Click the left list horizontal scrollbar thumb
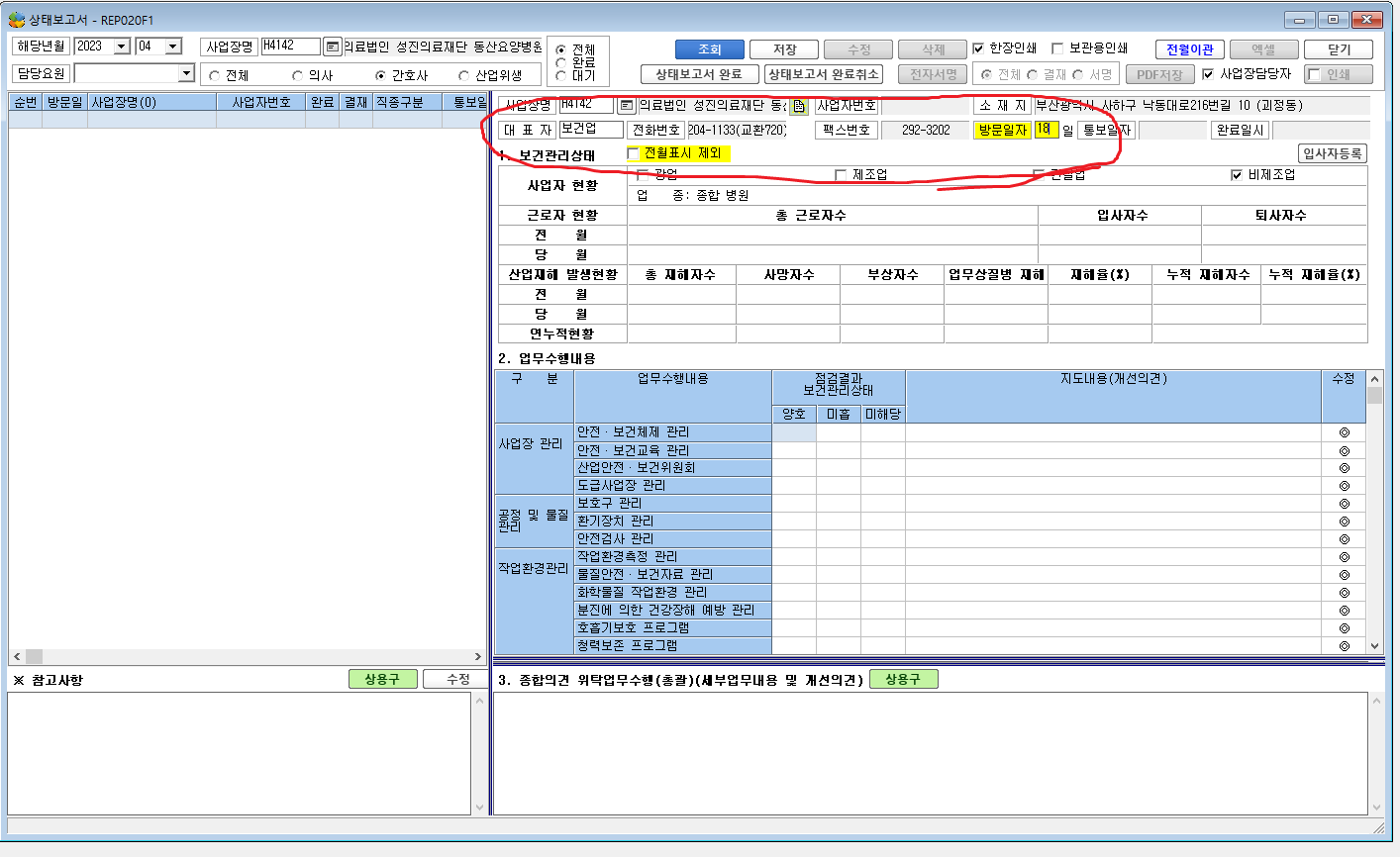Image resolution: width=1400 pixels, height=857 pixels. coord(34,656)
